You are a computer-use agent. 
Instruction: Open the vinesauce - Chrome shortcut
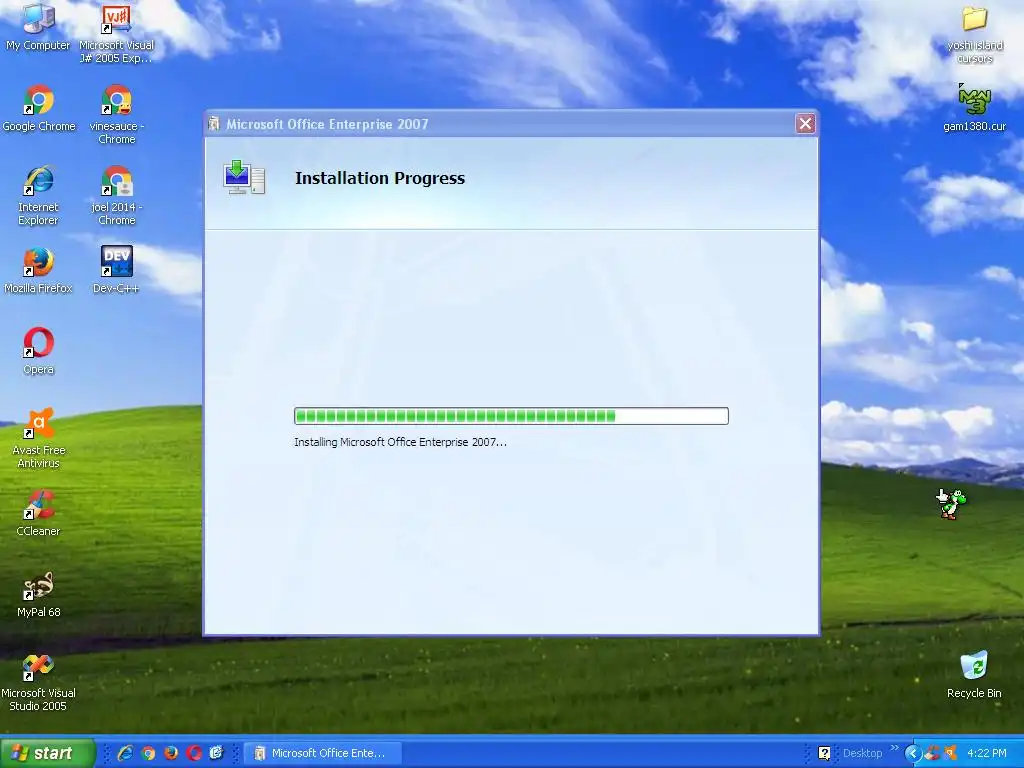pyautogui.click(x=116, y=114)
